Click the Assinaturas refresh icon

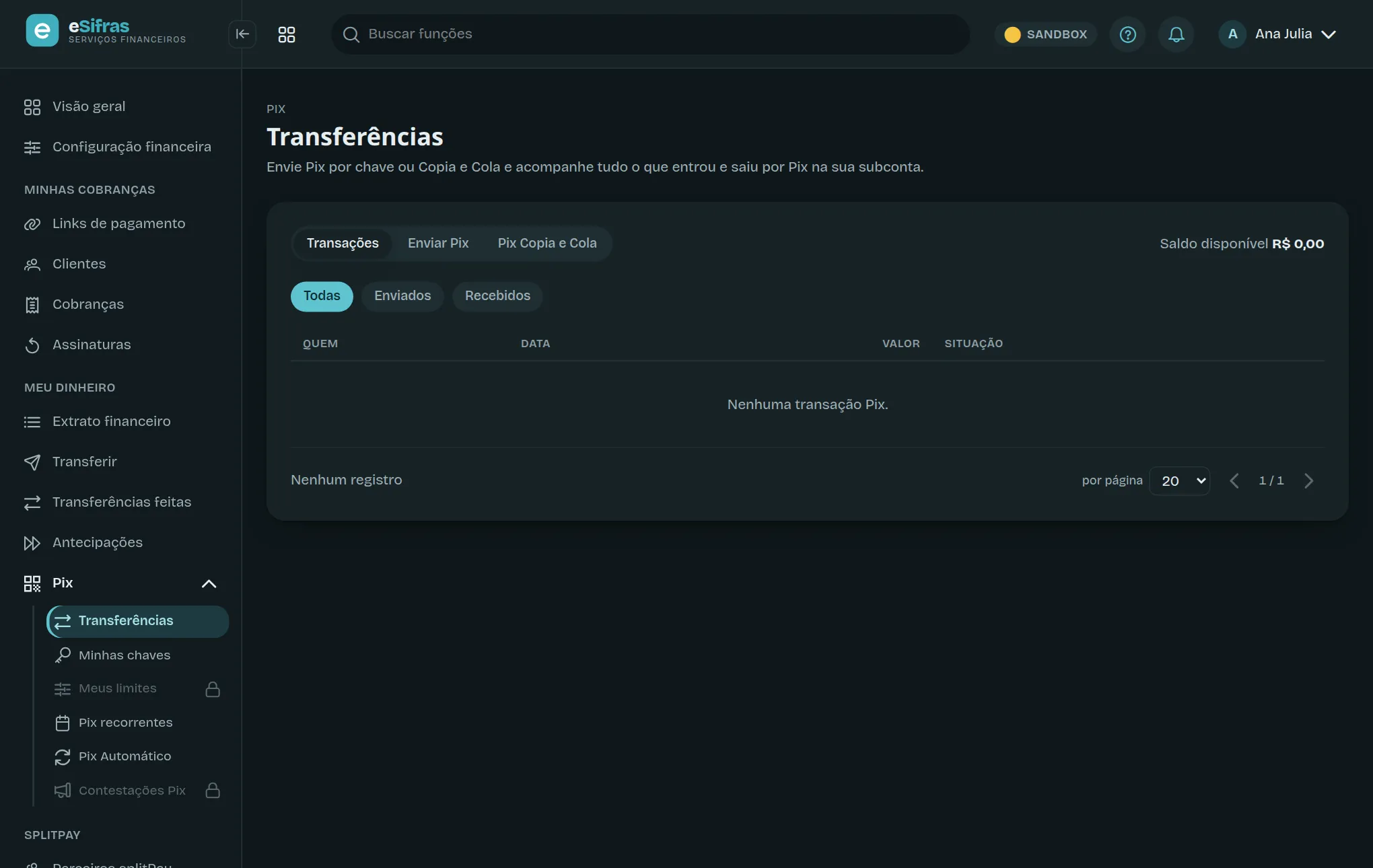coord(32,345)
